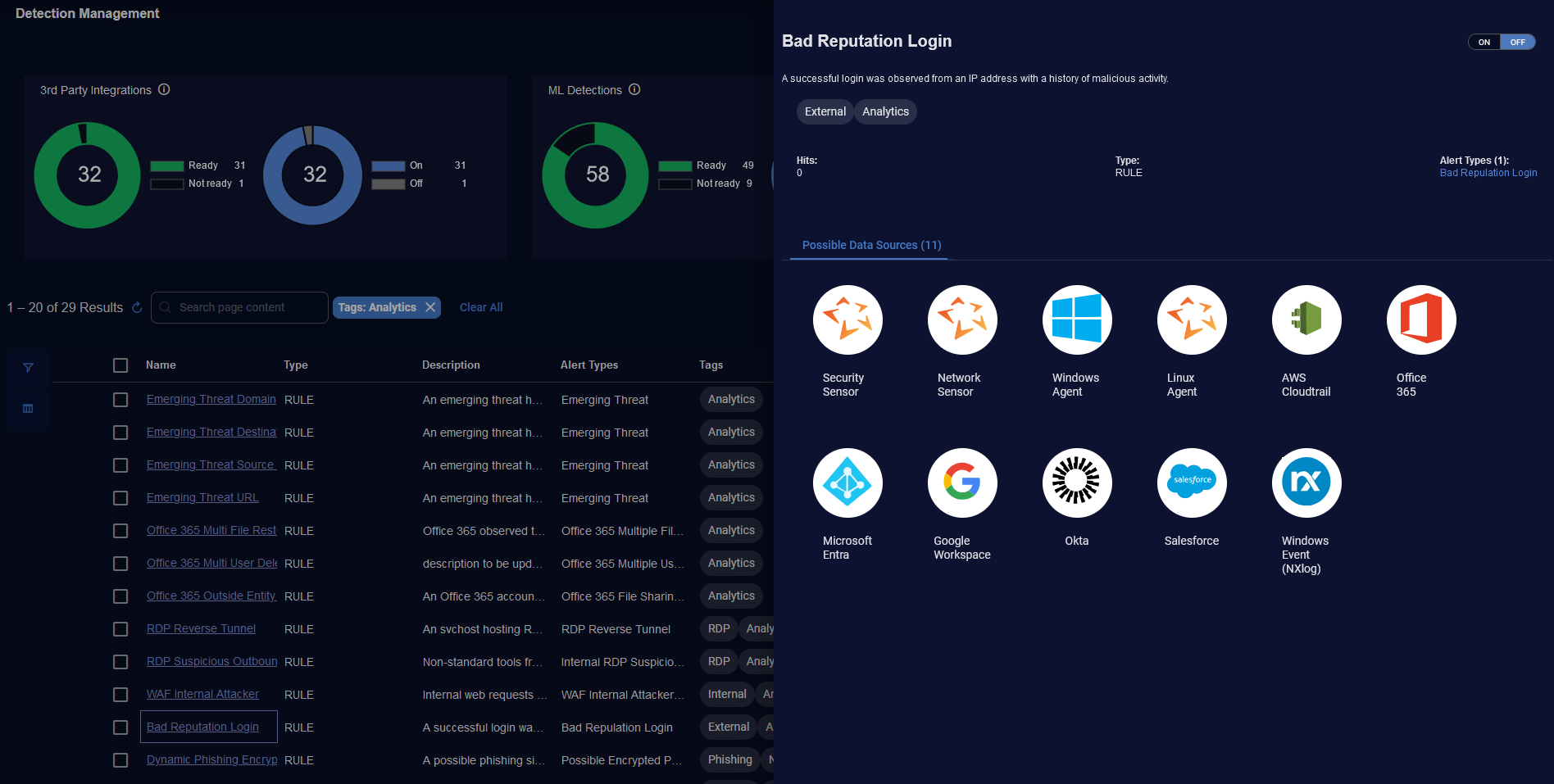1554x784 pixels.
Task: Tick the select-all checkbox in table header
Action: coord(120,365)
